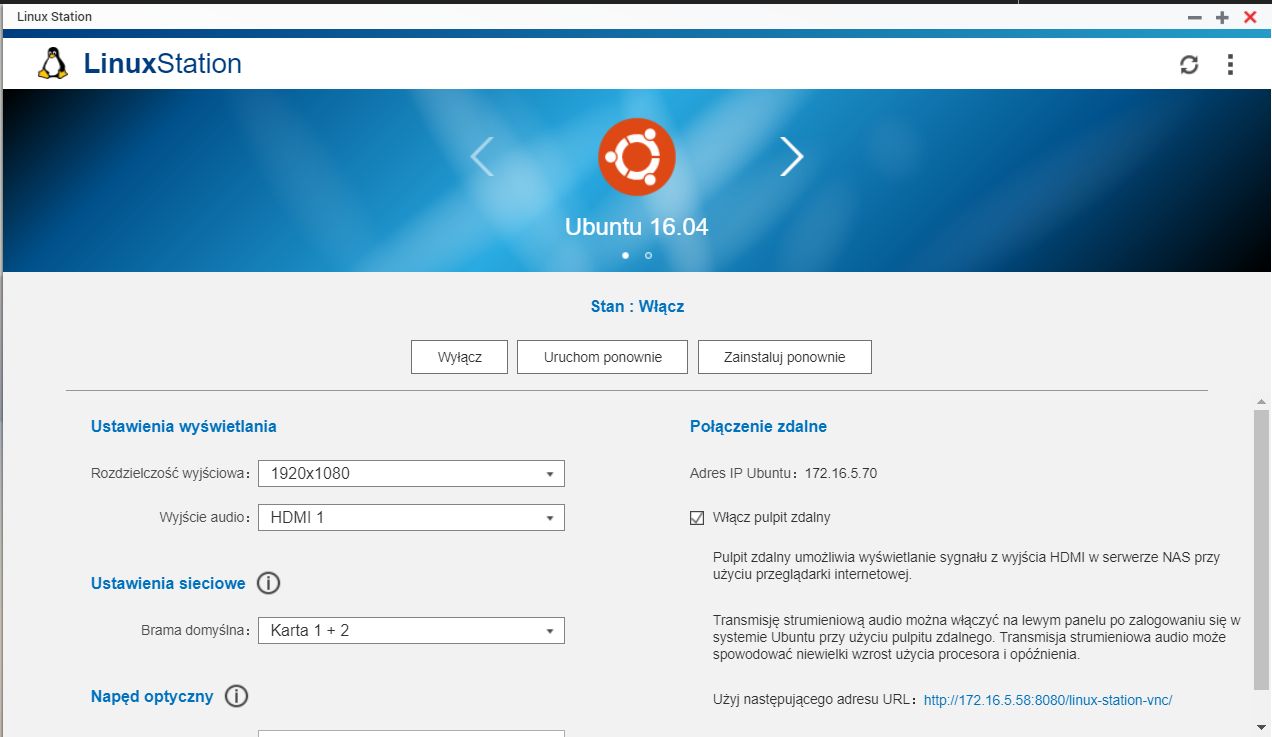The width and height of the screenshot is (1272, 737).
Task: Minimize the Linux Station window
Action: click(x=1194, y=17)
